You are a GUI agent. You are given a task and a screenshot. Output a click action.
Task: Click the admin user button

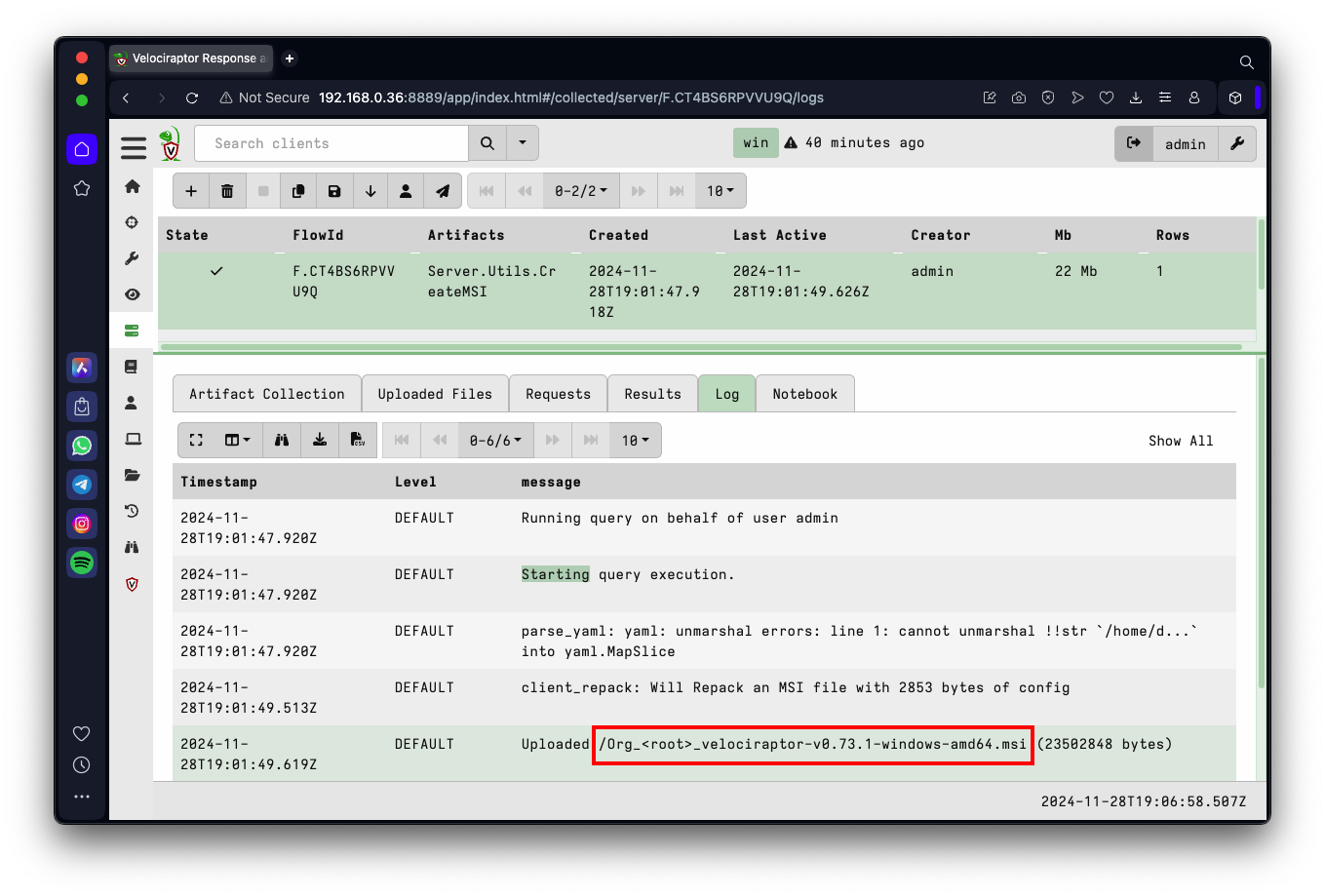pyautogui.click(x=1185, y=144)
